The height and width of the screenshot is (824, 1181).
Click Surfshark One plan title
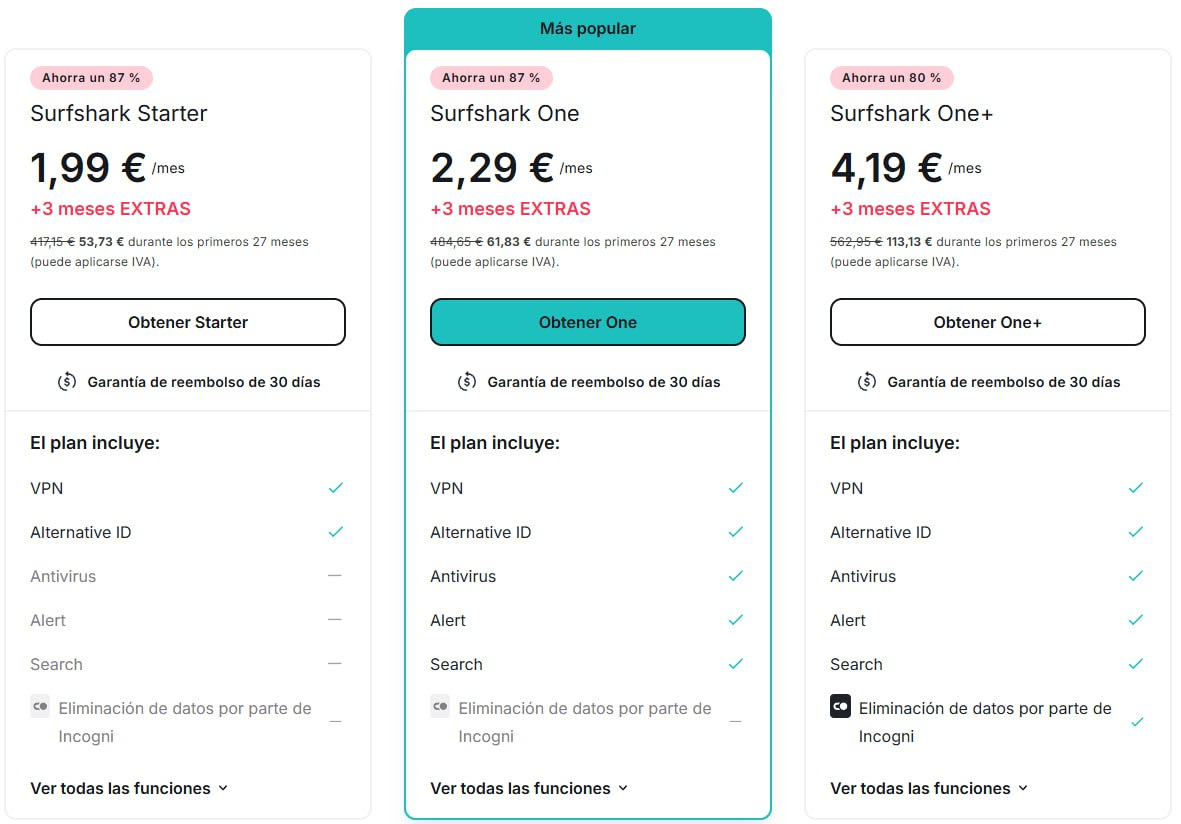(505, 114)
